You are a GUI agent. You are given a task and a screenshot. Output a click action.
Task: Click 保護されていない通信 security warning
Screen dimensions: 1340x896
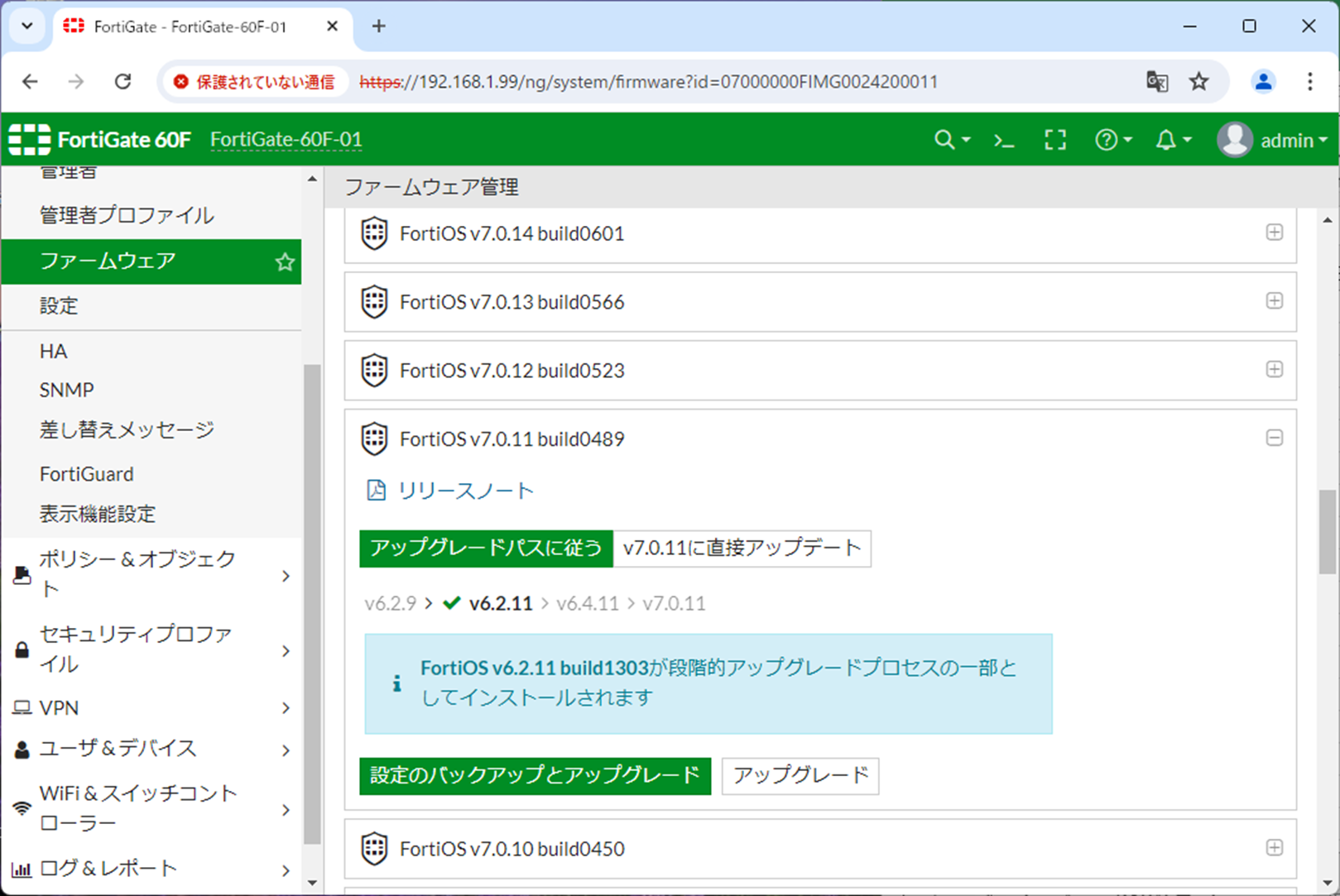[x=254, y=82]
